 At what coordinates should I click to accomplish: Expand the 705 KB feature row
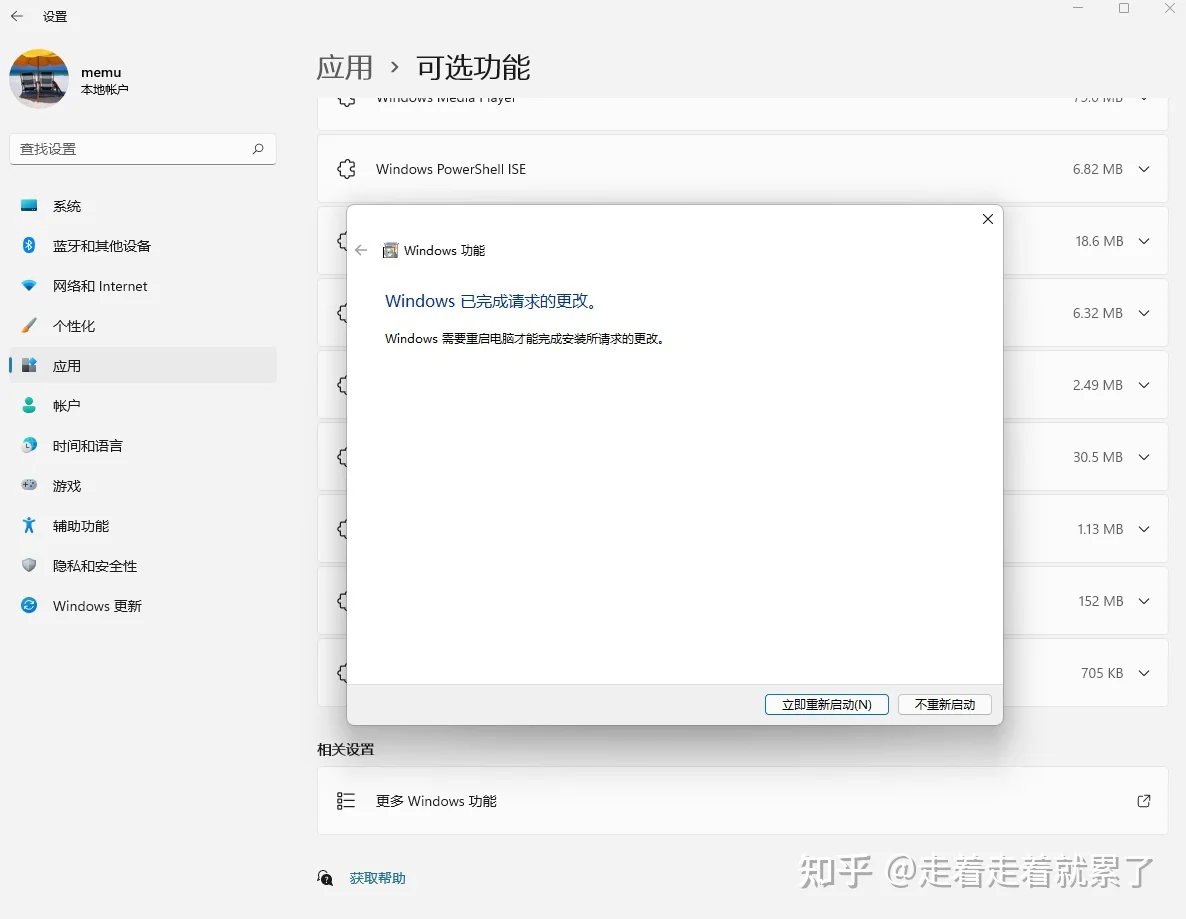pyautogui.click(x=1144, y=672)
